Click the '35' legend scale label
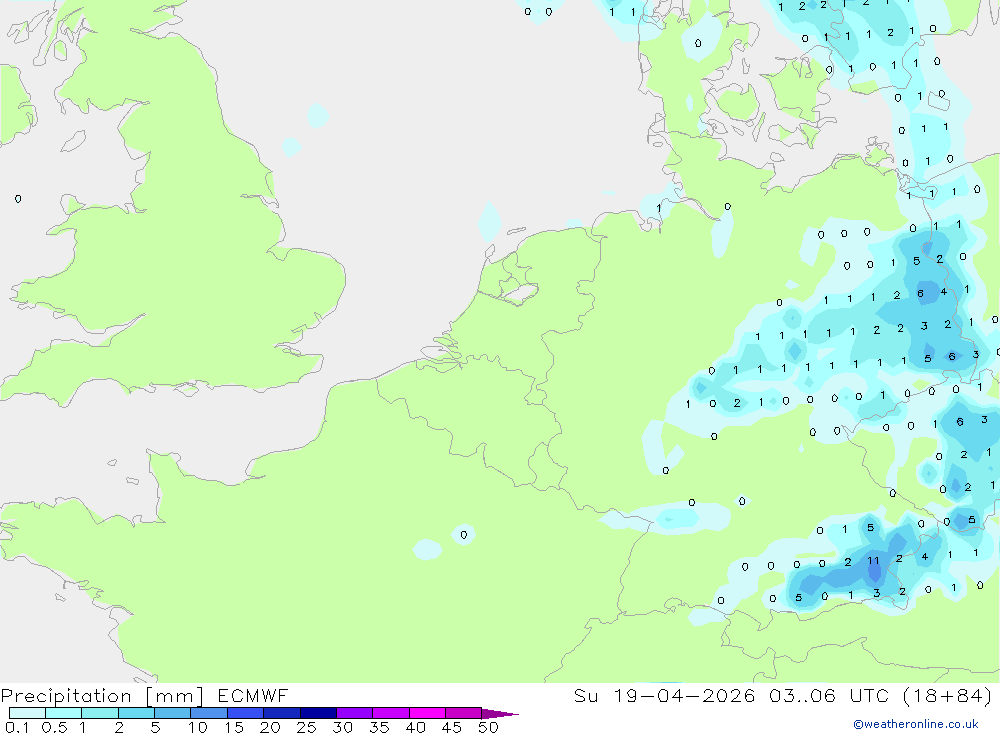1000x733 pixels. pyautogui.click(x=379, y=727)
